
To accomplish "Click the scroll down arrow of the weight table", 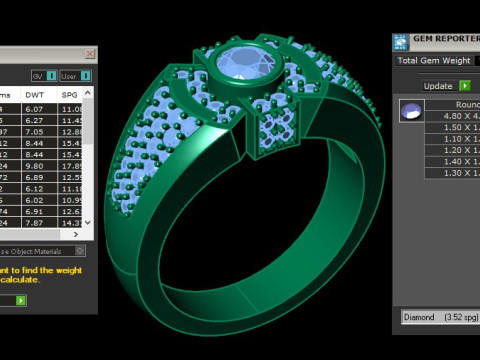I will pyautogui.click(x=88, y=222).
